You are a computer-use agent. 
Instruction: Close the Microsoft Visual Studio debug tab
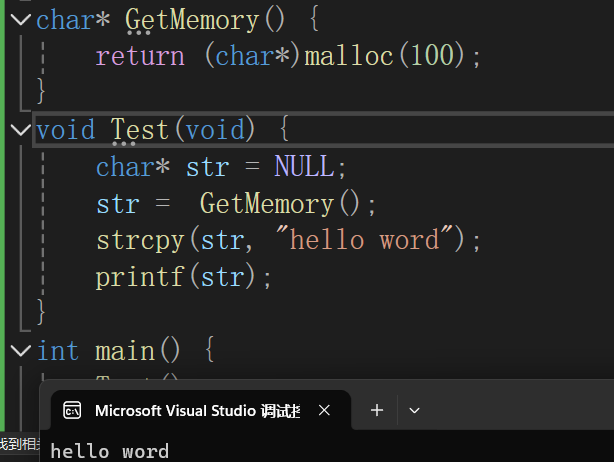pyautogui.click(x=324, y=410)
